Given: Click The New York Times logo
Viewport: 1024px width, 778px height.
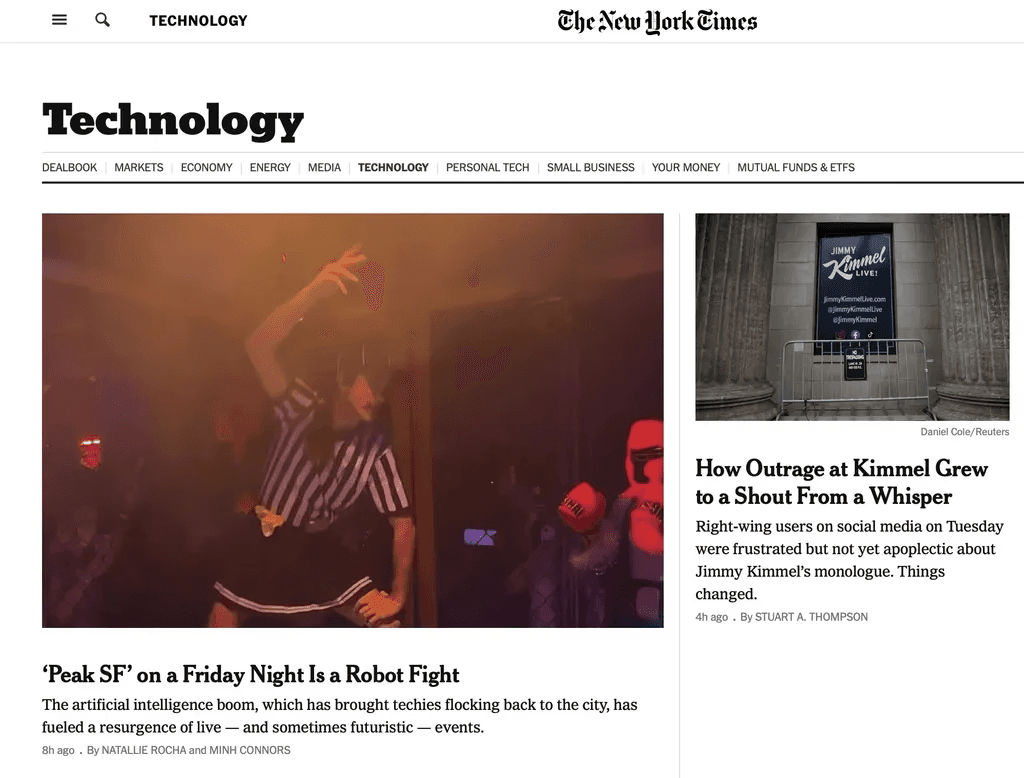Looking at the screenshot, I should tap(658, 22).
